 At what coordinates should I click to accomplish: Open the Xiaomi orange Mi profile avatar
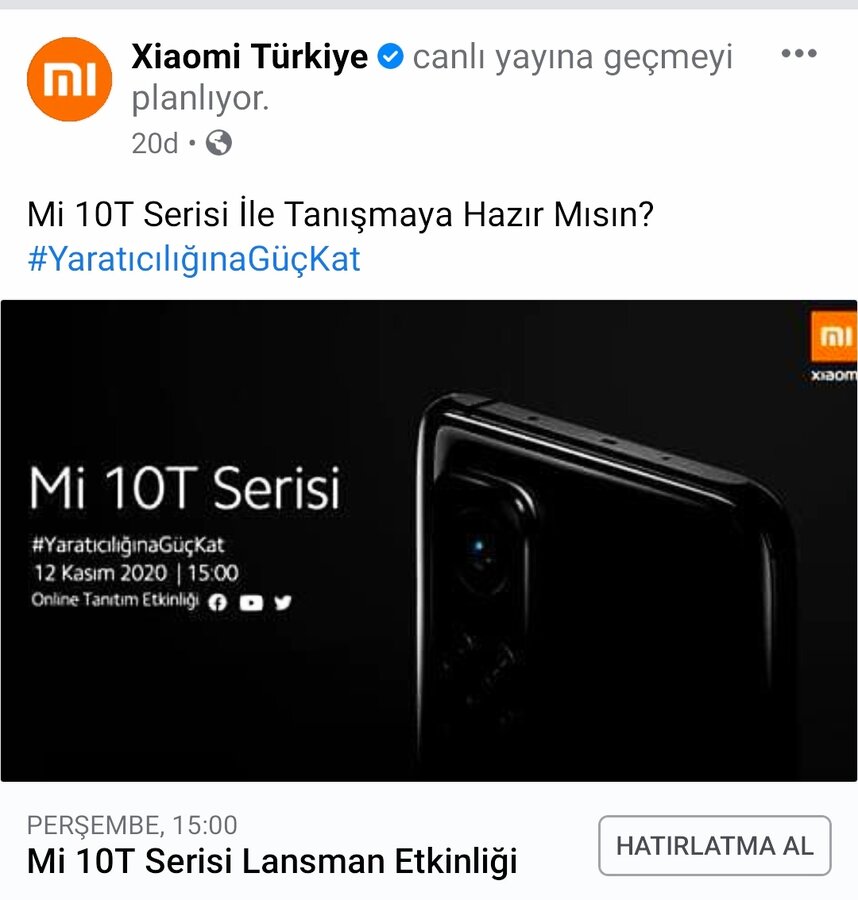(x=69, y=79)
